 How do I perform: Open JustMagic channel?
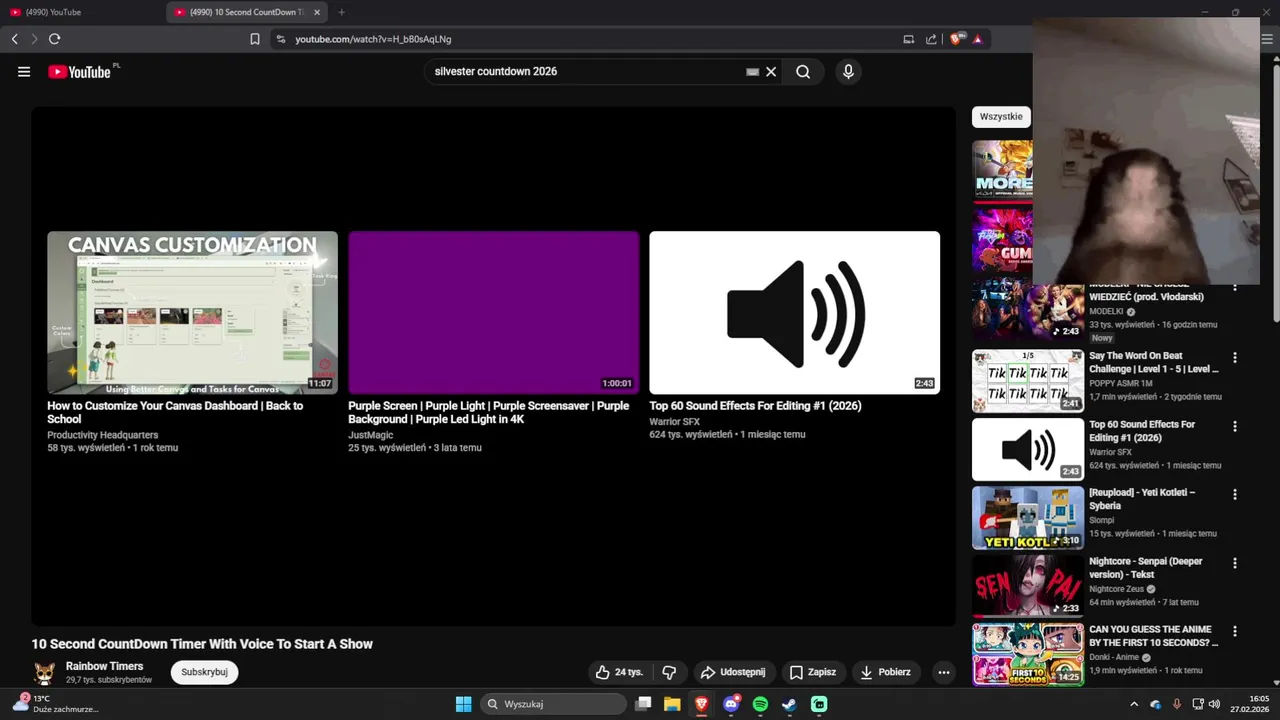coord(370,435)
